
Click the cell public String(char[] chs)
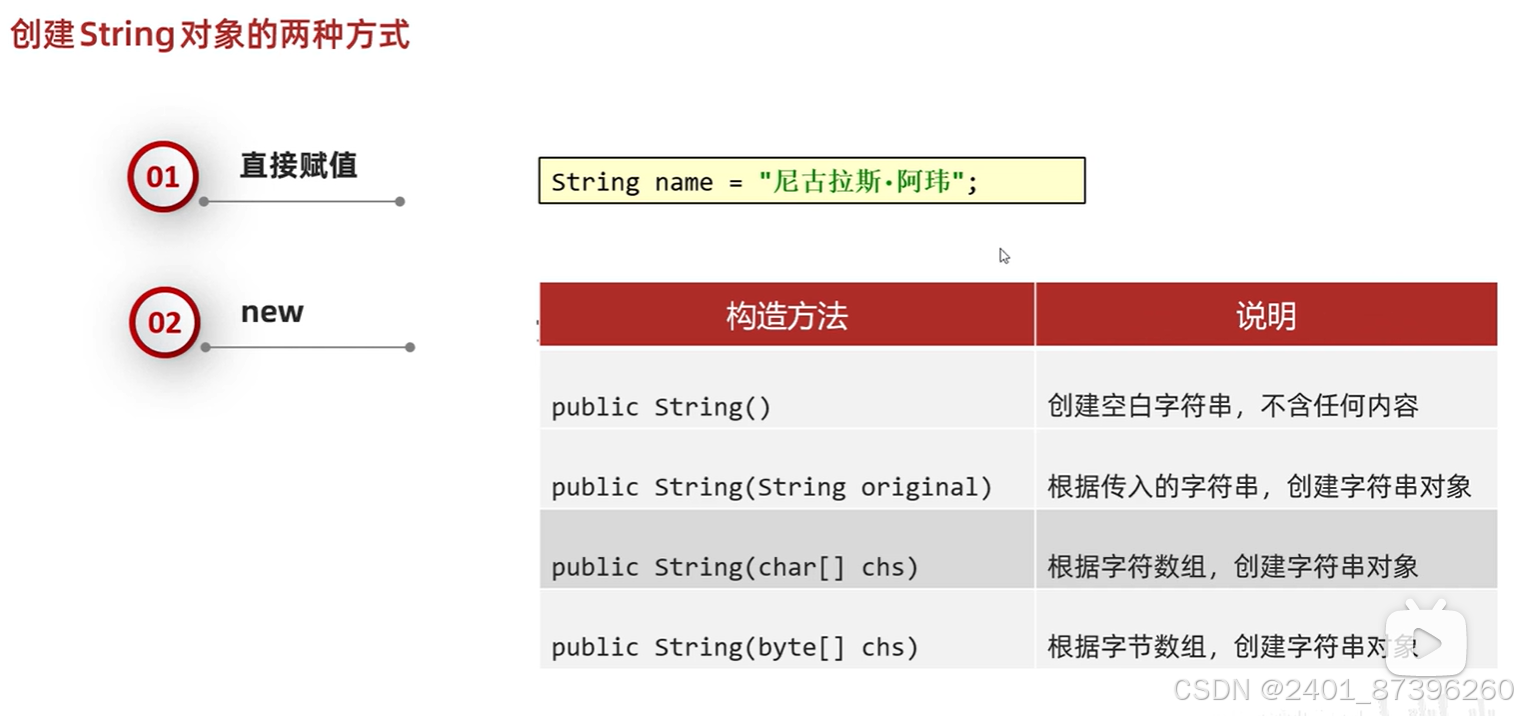(x=787, y=549)
